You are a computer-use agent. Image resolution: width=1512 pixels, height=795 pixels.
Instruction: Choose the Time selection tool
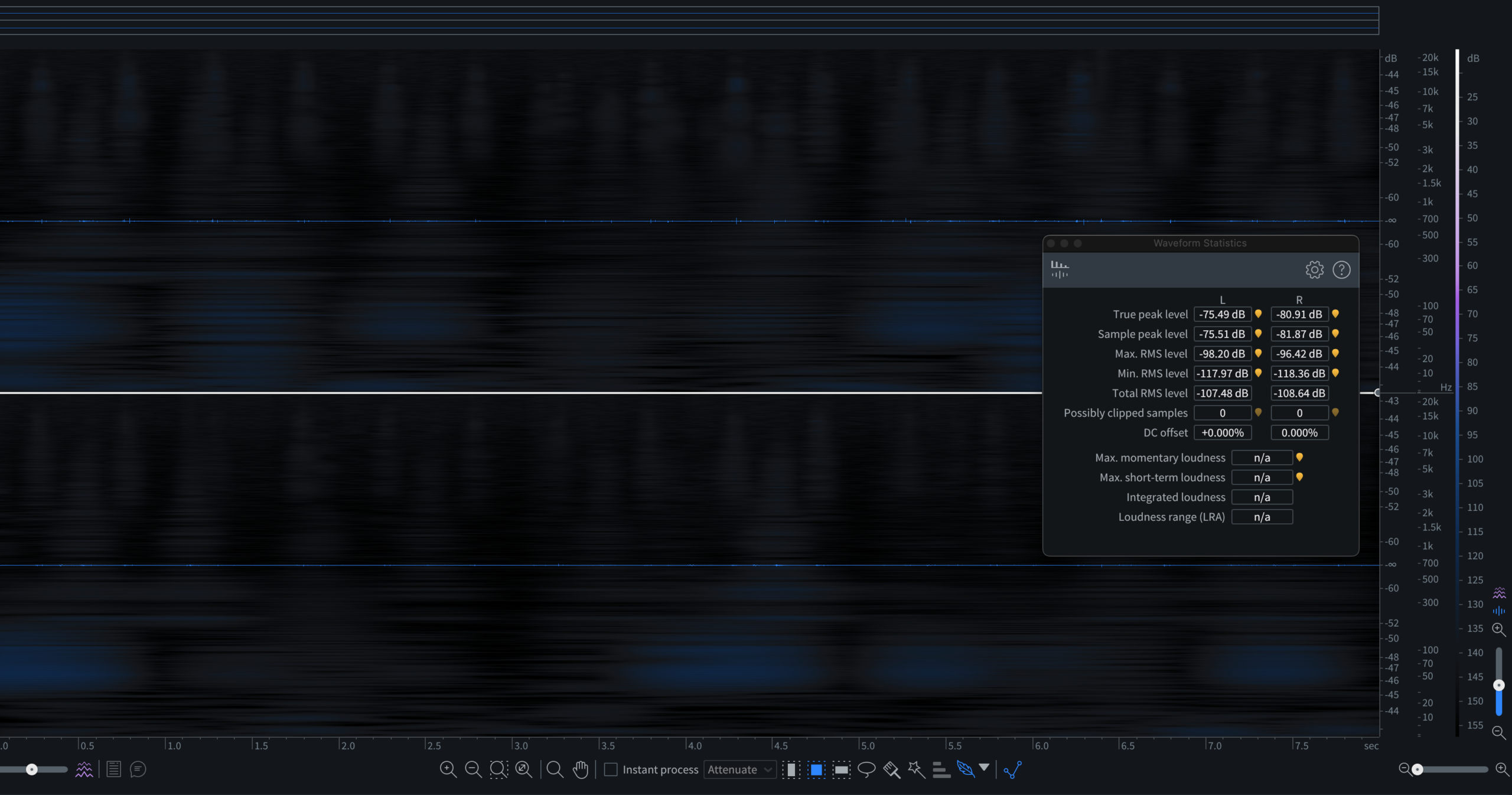(791, 769)
